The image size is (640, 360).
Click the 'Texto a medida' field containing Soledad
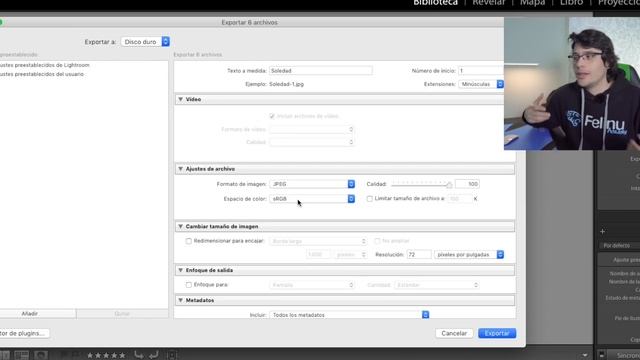(x=320, y=71)
